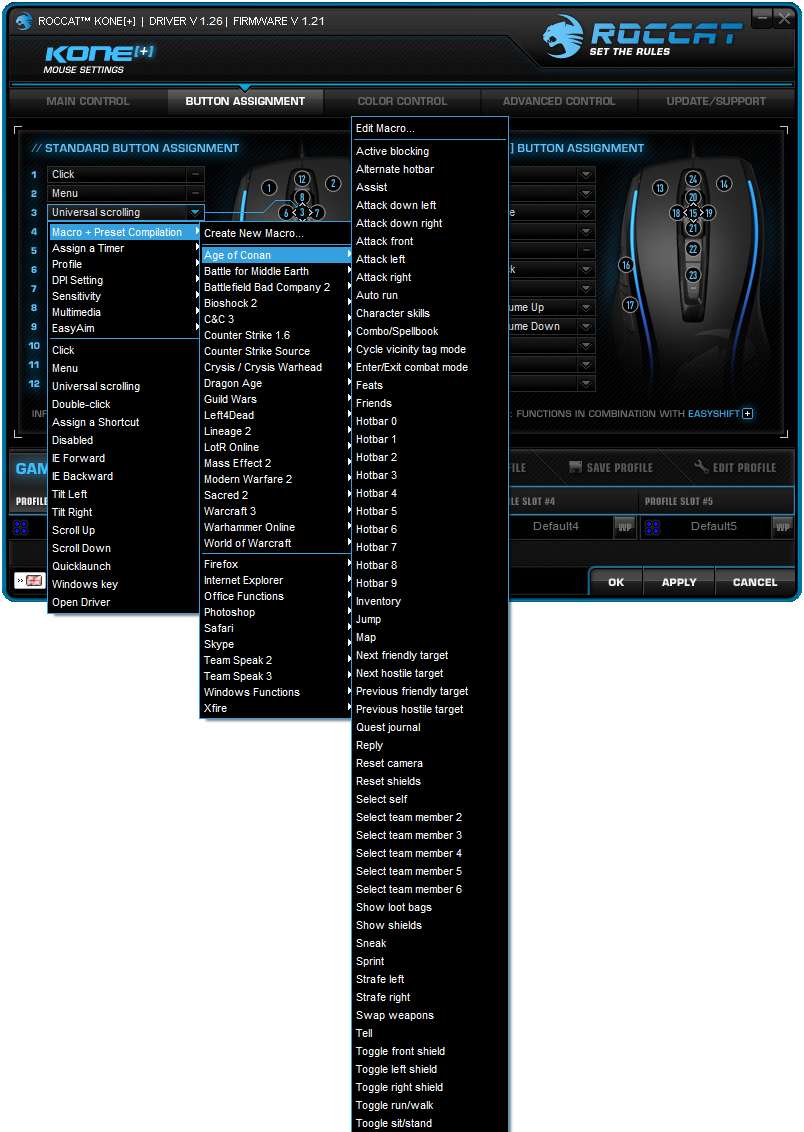
Task: Choose Assign a Shortcut from the list
Action: pos(123,422)
